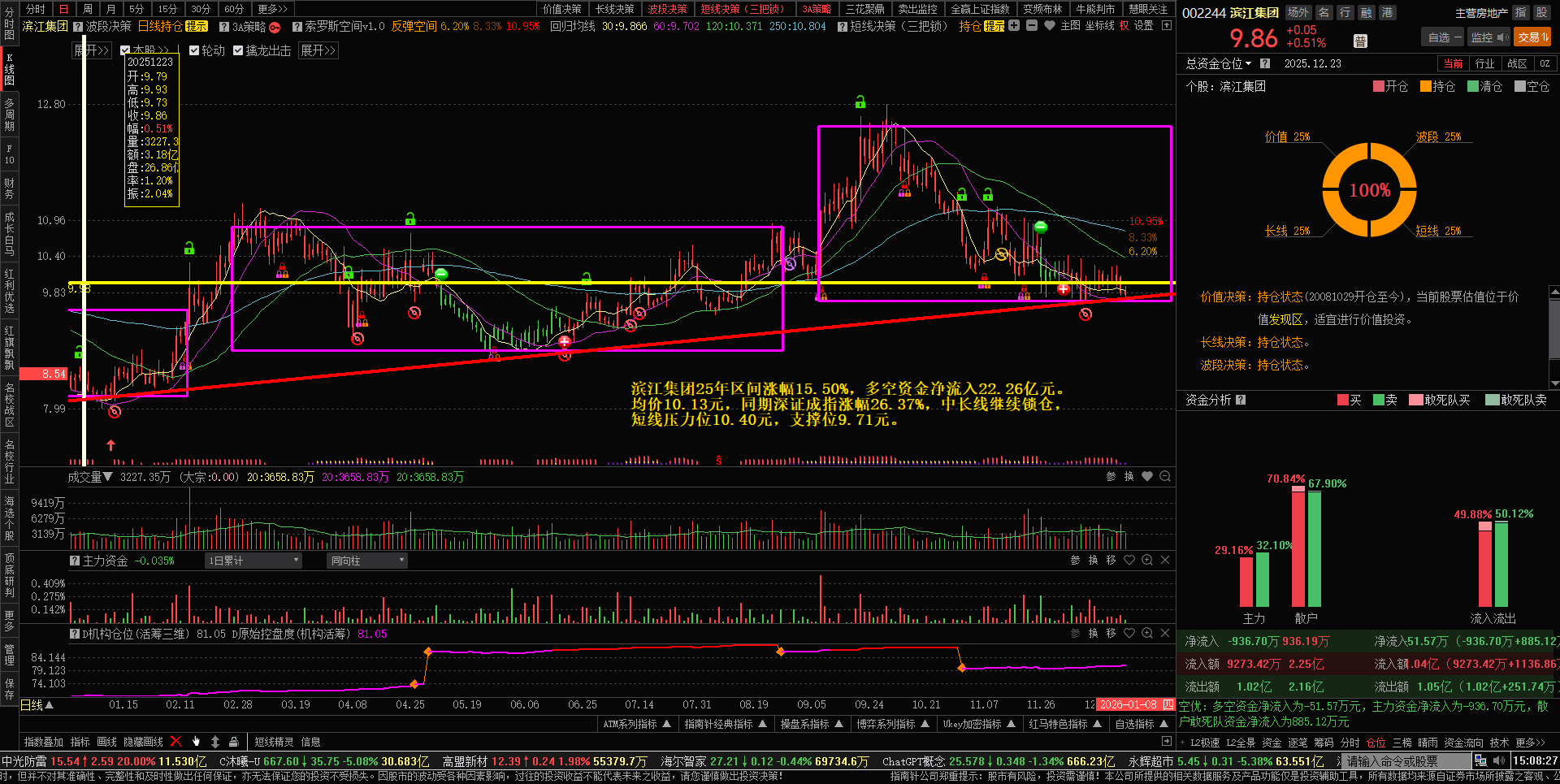Screen dimensions: 1560x784
Task: Toggle the 空仓 legend box
Action: 1519,86
